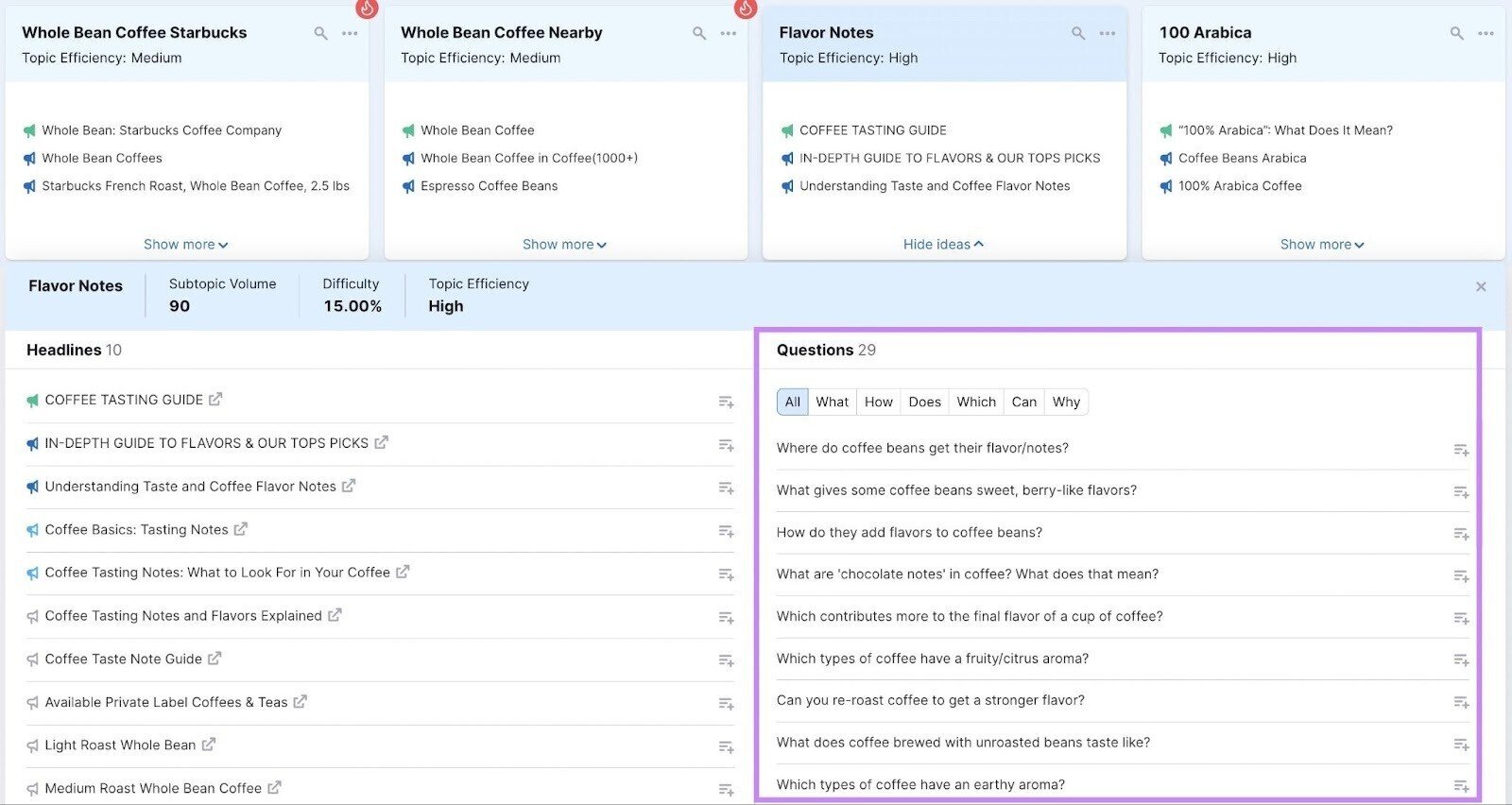Open external link for IN-DEPTH GUIDE TO FLAVORS headline

click(382, 442)
